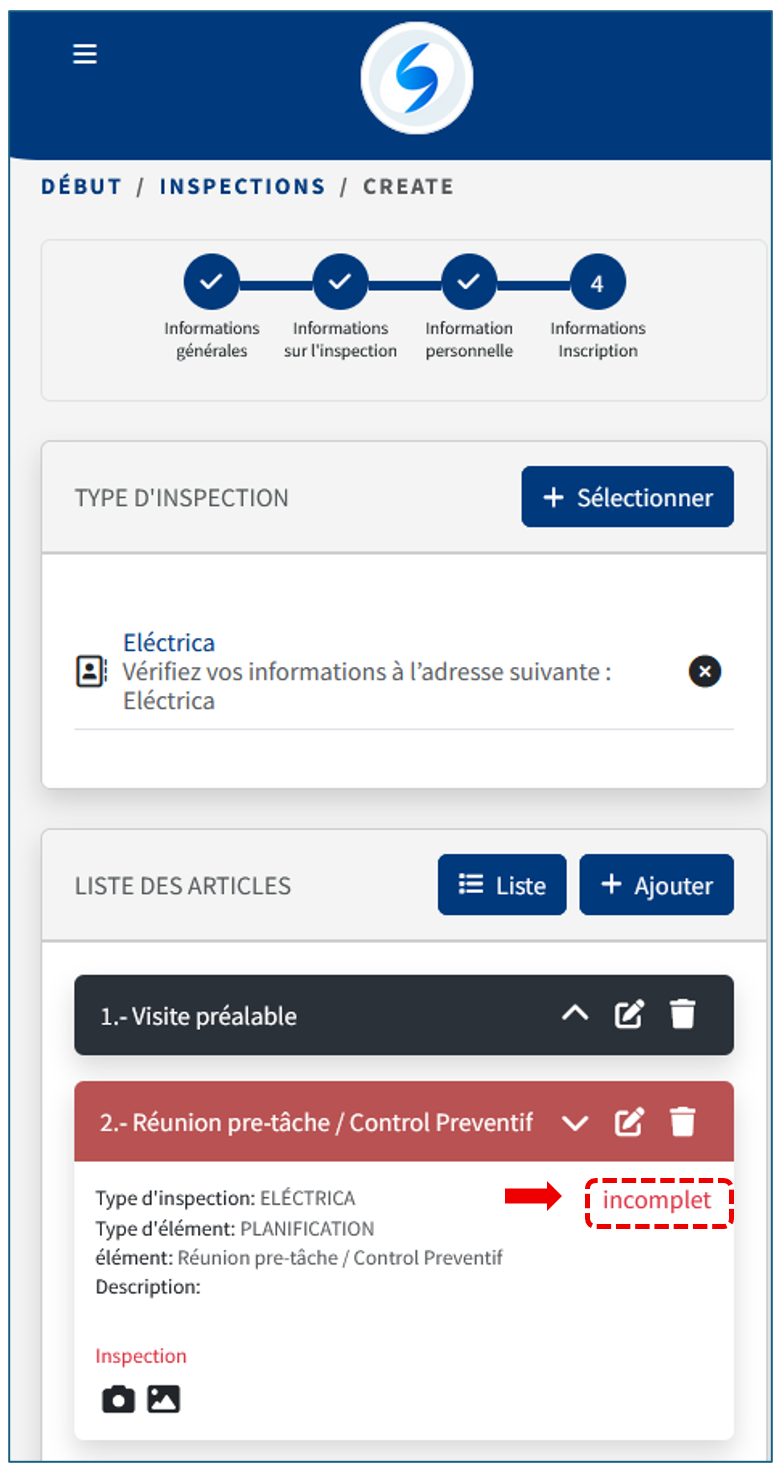
Task: Take a photo with camera icon
Action: coord(118,1399)
